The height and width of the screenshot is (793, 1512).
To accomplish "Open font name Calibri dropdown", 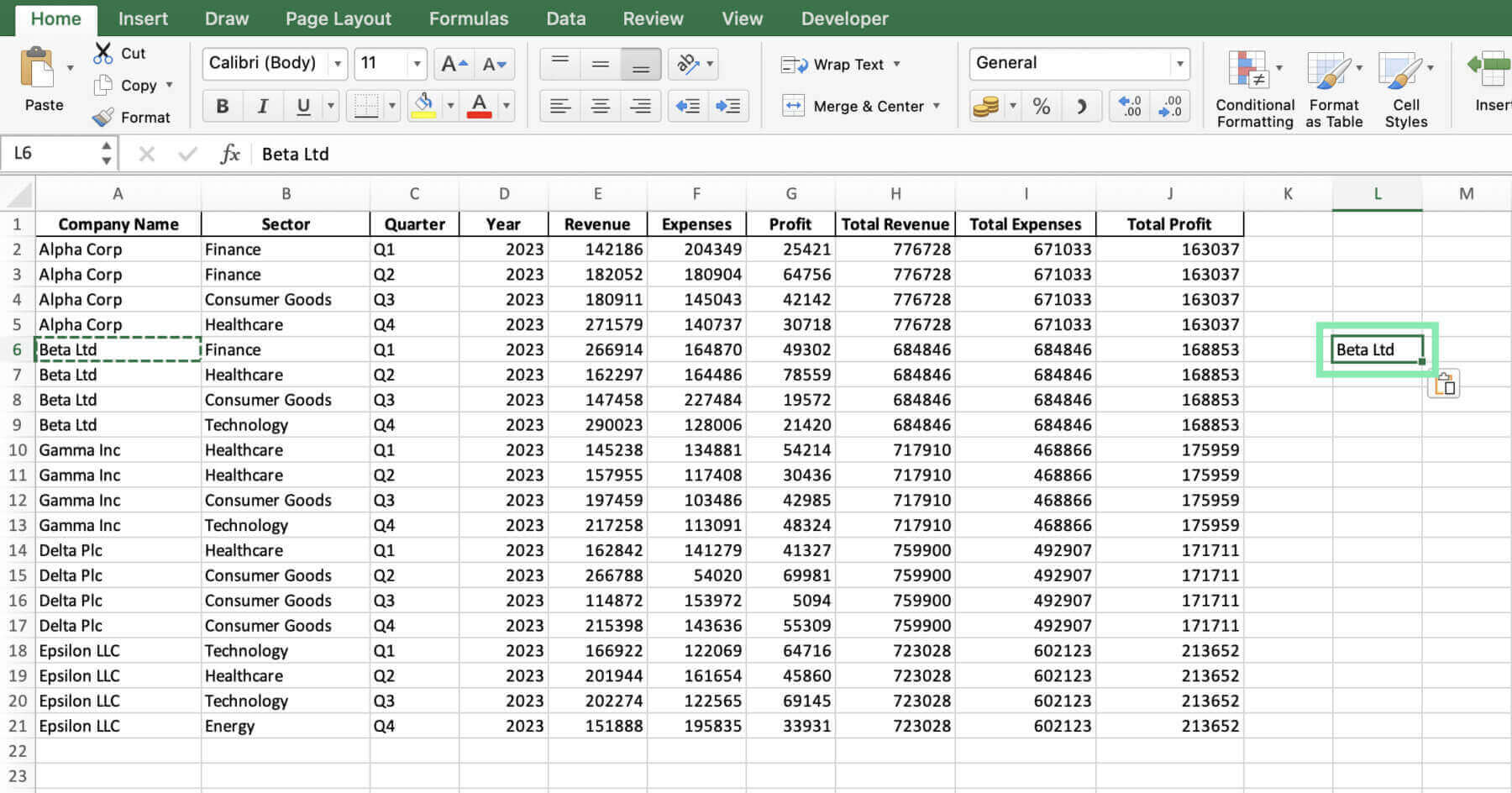I will coord(338,64).
